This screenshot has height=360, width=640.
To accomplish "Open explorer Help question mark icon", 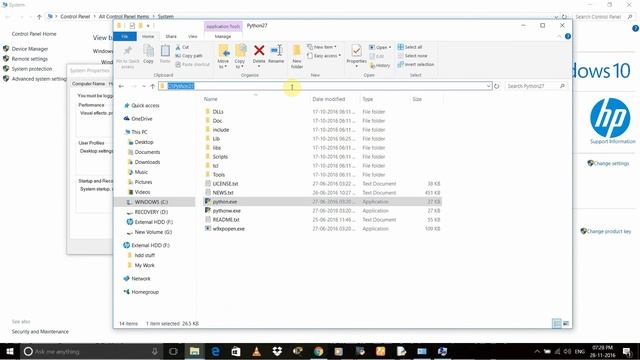I will click(568, 36).
